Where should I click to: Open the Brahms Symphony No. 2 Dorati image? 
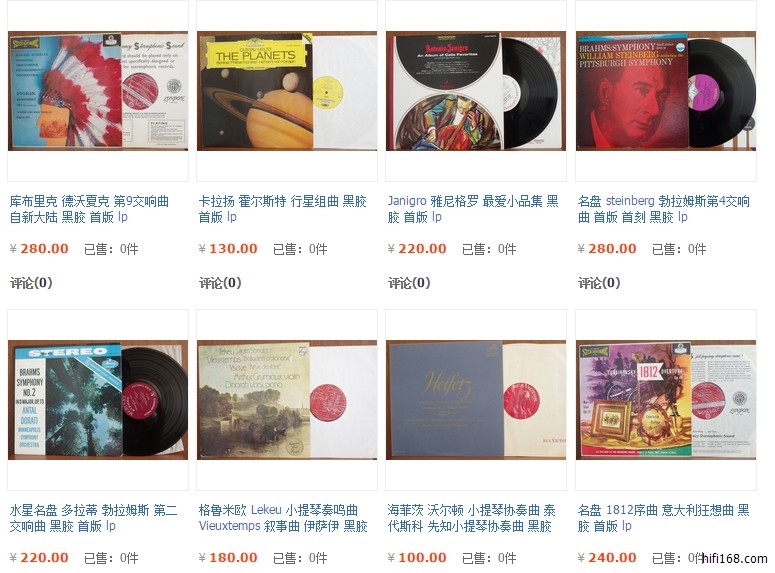coord(98,400)
